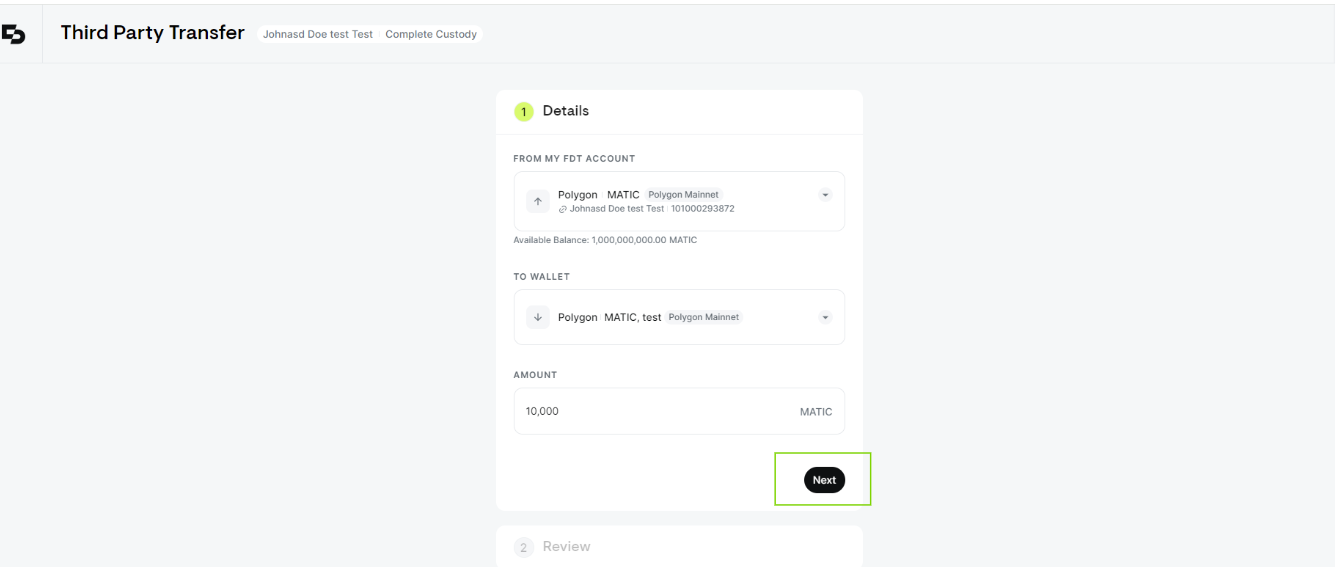Click the step 2 grey circle indicator
This screenshot has width=1335, height=567.
525,547
